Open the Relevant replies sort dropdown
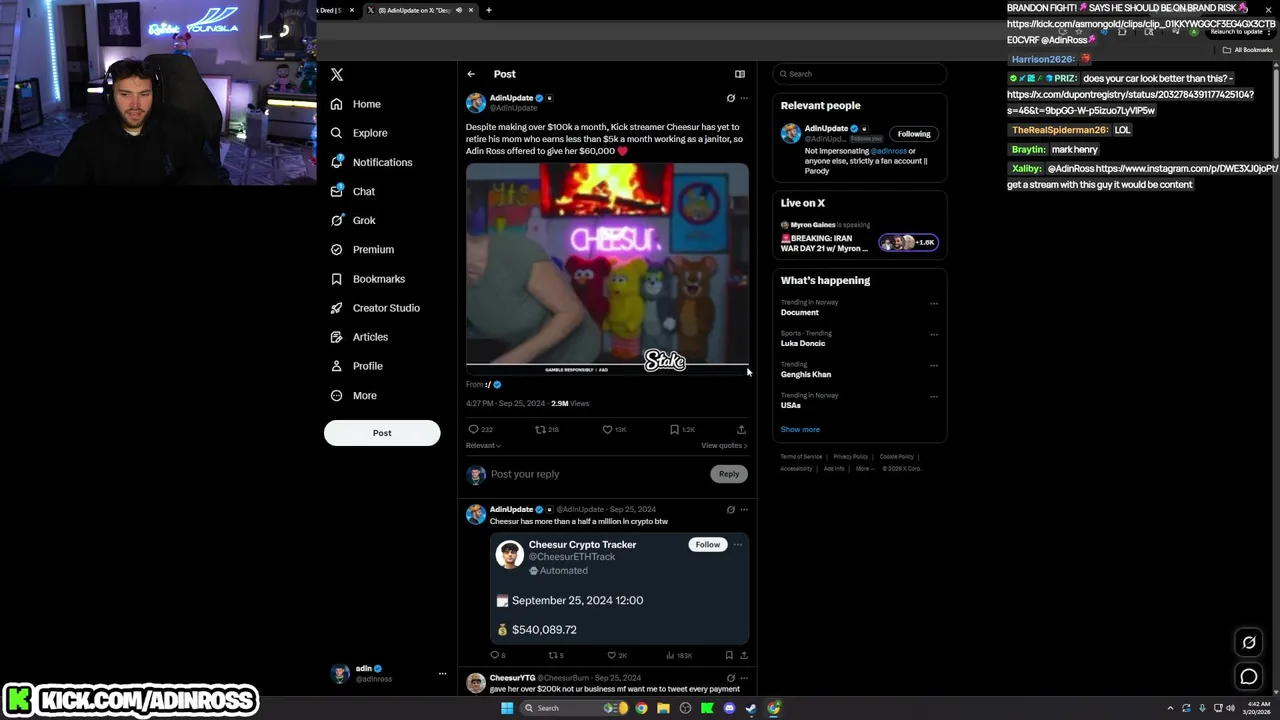The height and width of the screenshot is (720, 1280). pos(483,446)
